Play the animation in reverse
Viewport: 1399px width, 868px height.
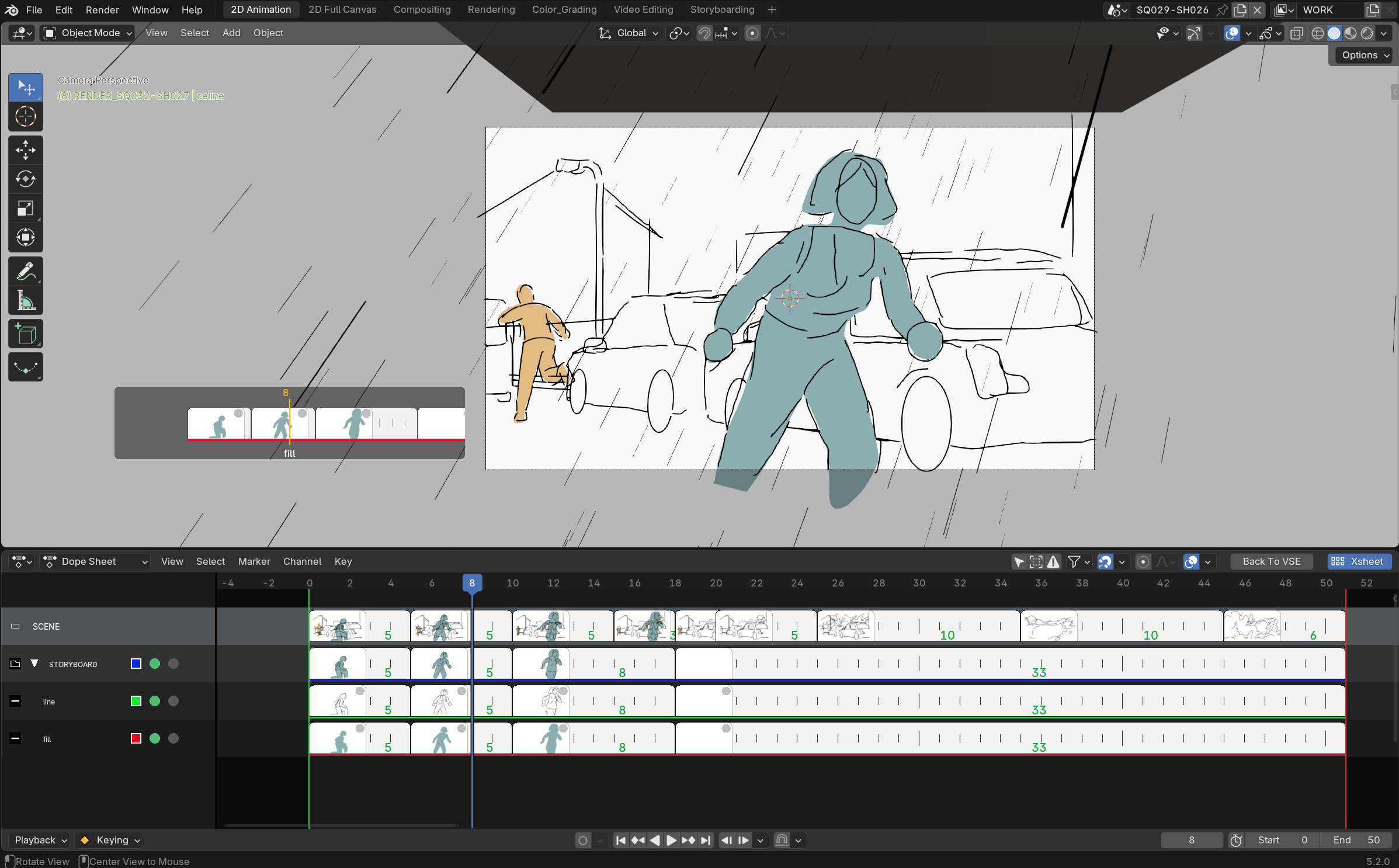click(x=655, y=840)
